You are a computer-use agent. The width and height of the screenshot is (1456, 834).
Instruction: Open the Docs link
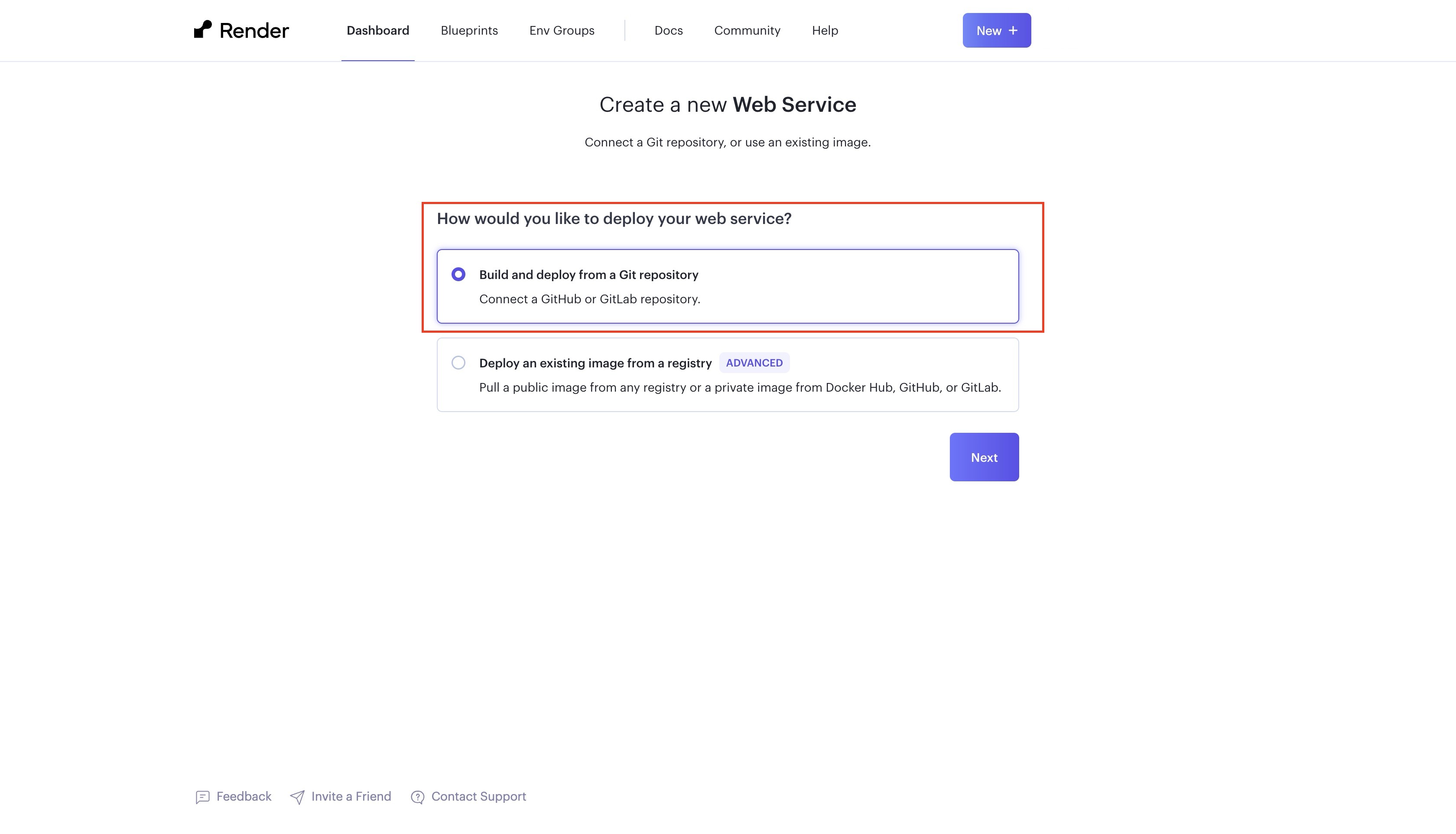(x=669, y=30)
